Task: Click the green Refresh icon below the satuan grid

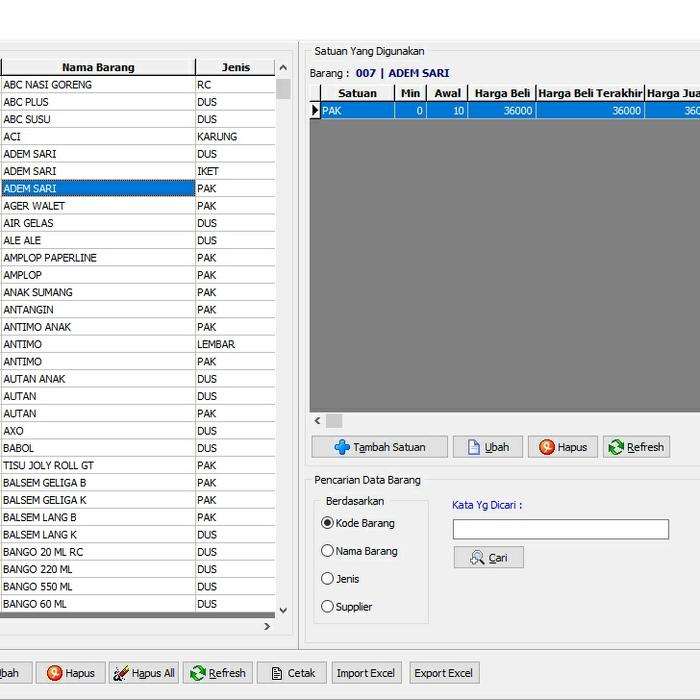Action: click(616, 447)
